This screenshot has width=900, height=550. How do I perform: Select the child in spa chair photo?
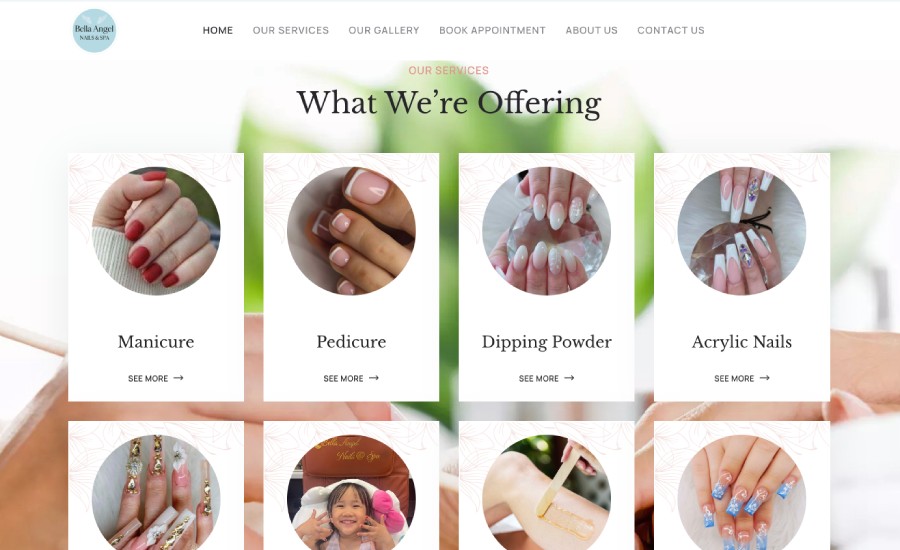click(x=351, y=493)
